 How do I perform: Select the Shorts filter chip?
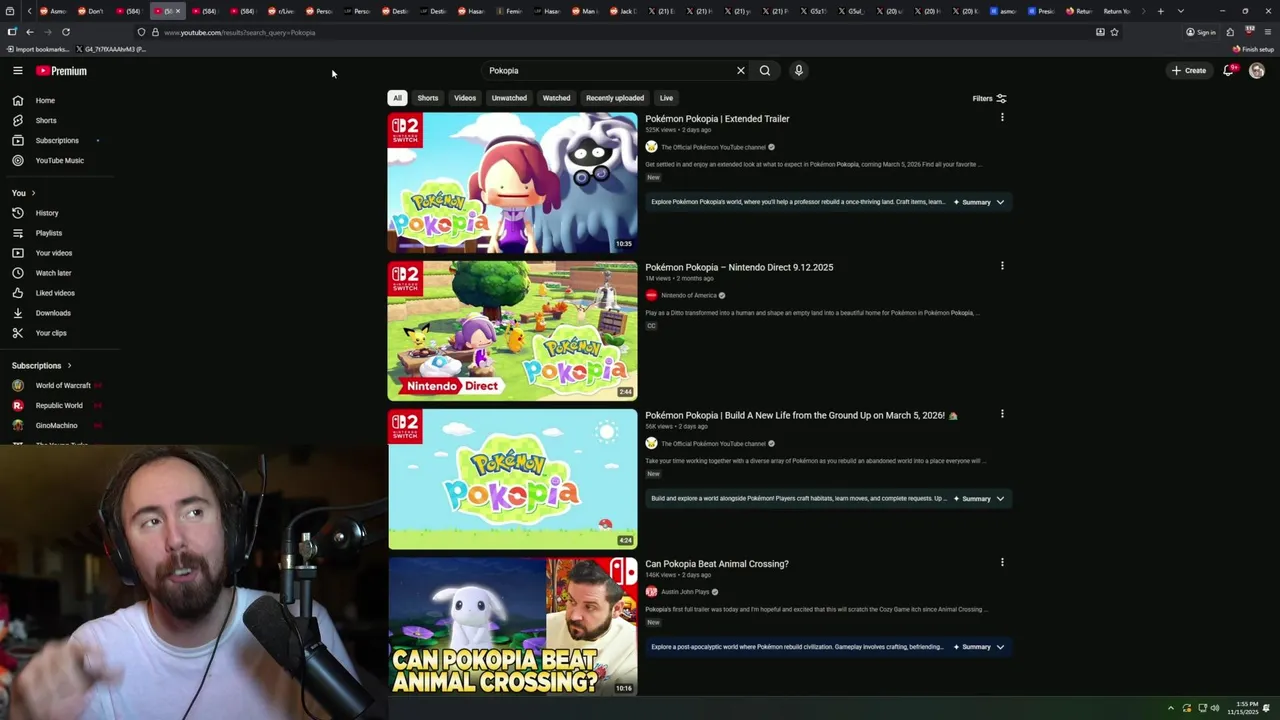click(428, 98)
